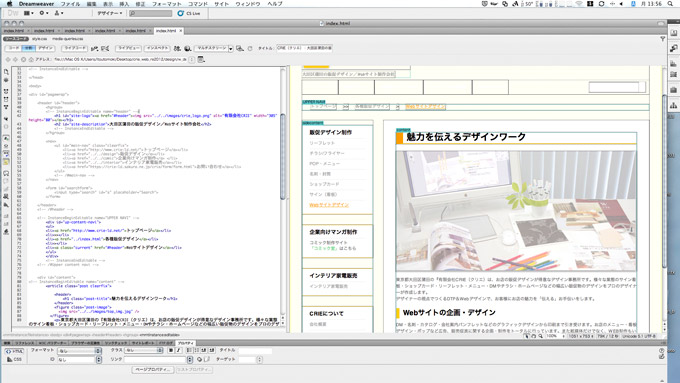Open the Site management icon menu

click(59, 13)
